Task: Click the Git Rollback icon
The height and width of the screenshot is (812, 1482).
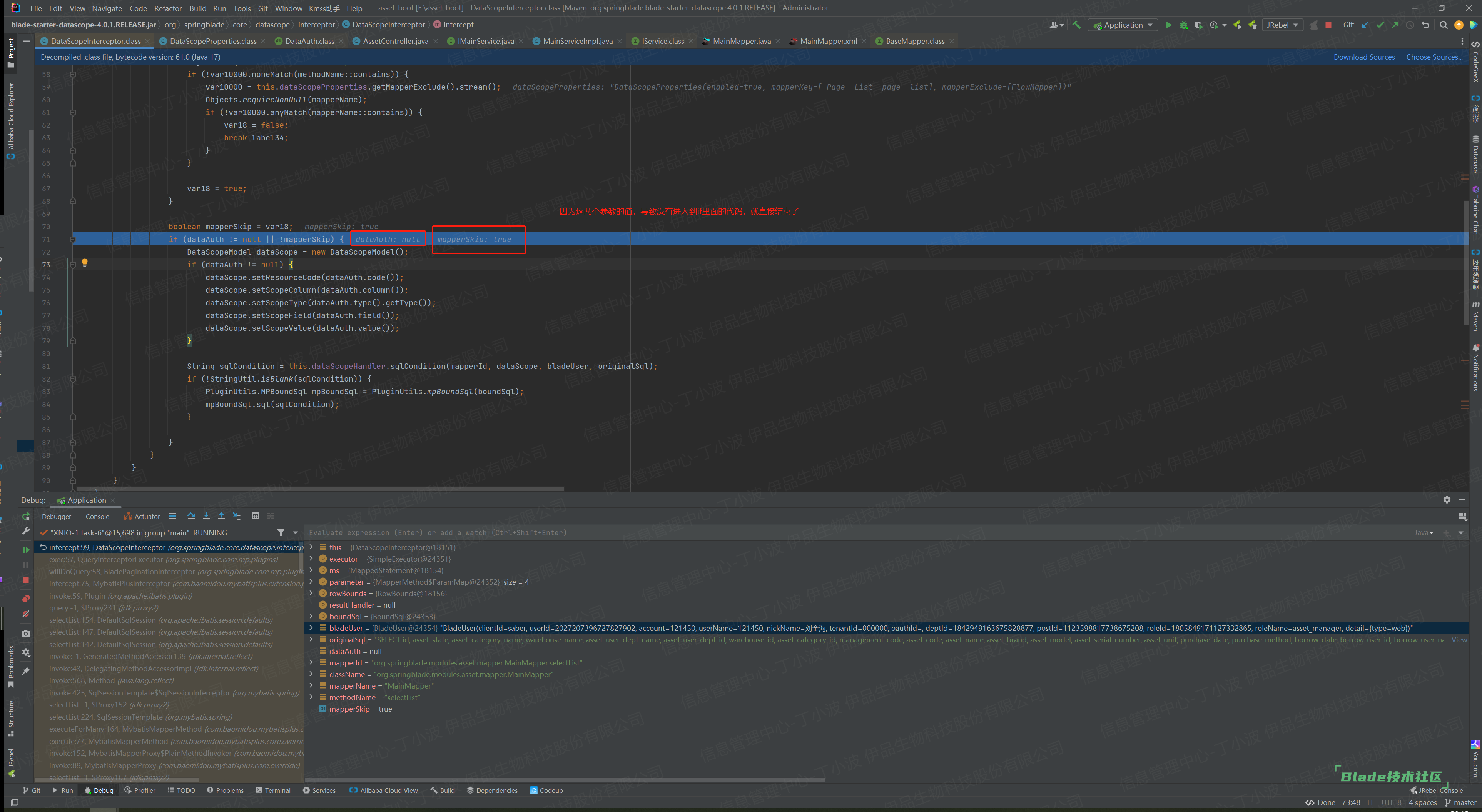Action: [x=1425, y=25]
